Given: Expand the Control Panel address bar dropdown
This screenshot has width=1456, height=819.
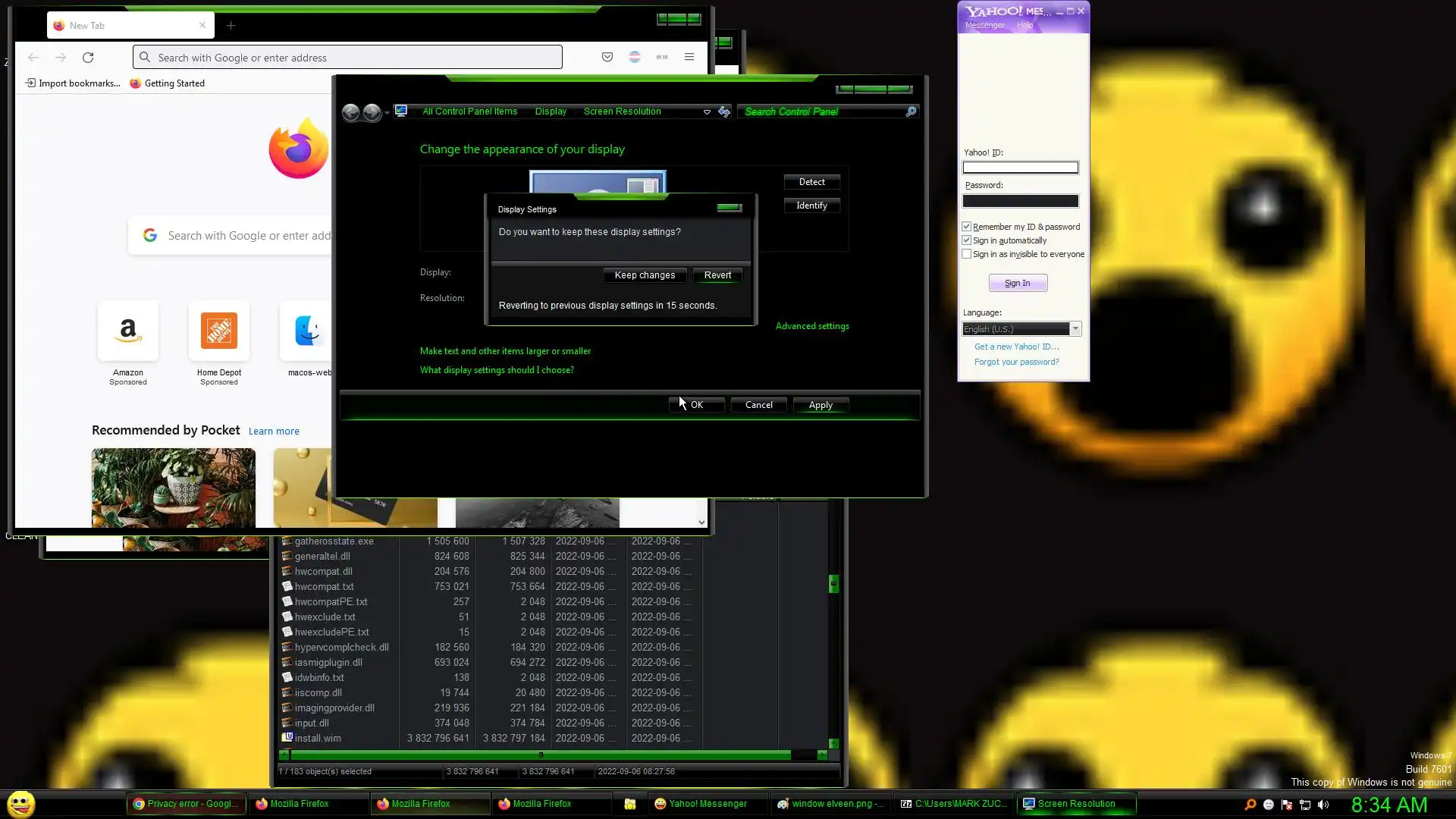Looking at the screenshot, I should coord(707,112).
